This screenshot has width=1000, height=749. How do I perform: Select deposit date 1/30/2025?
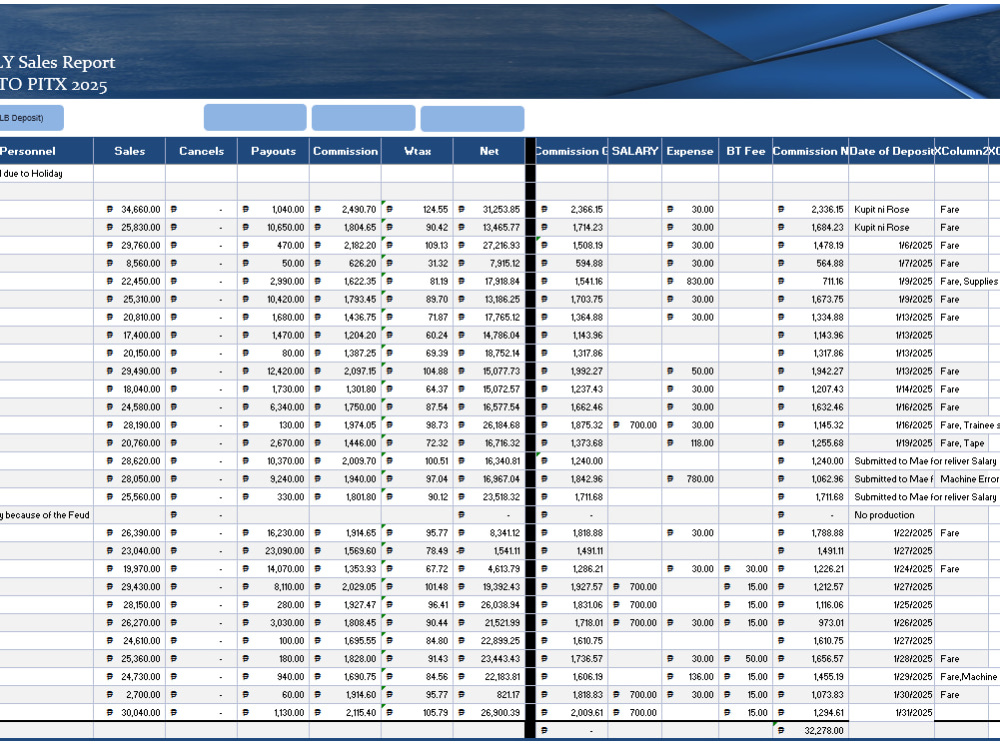(892, 694)
